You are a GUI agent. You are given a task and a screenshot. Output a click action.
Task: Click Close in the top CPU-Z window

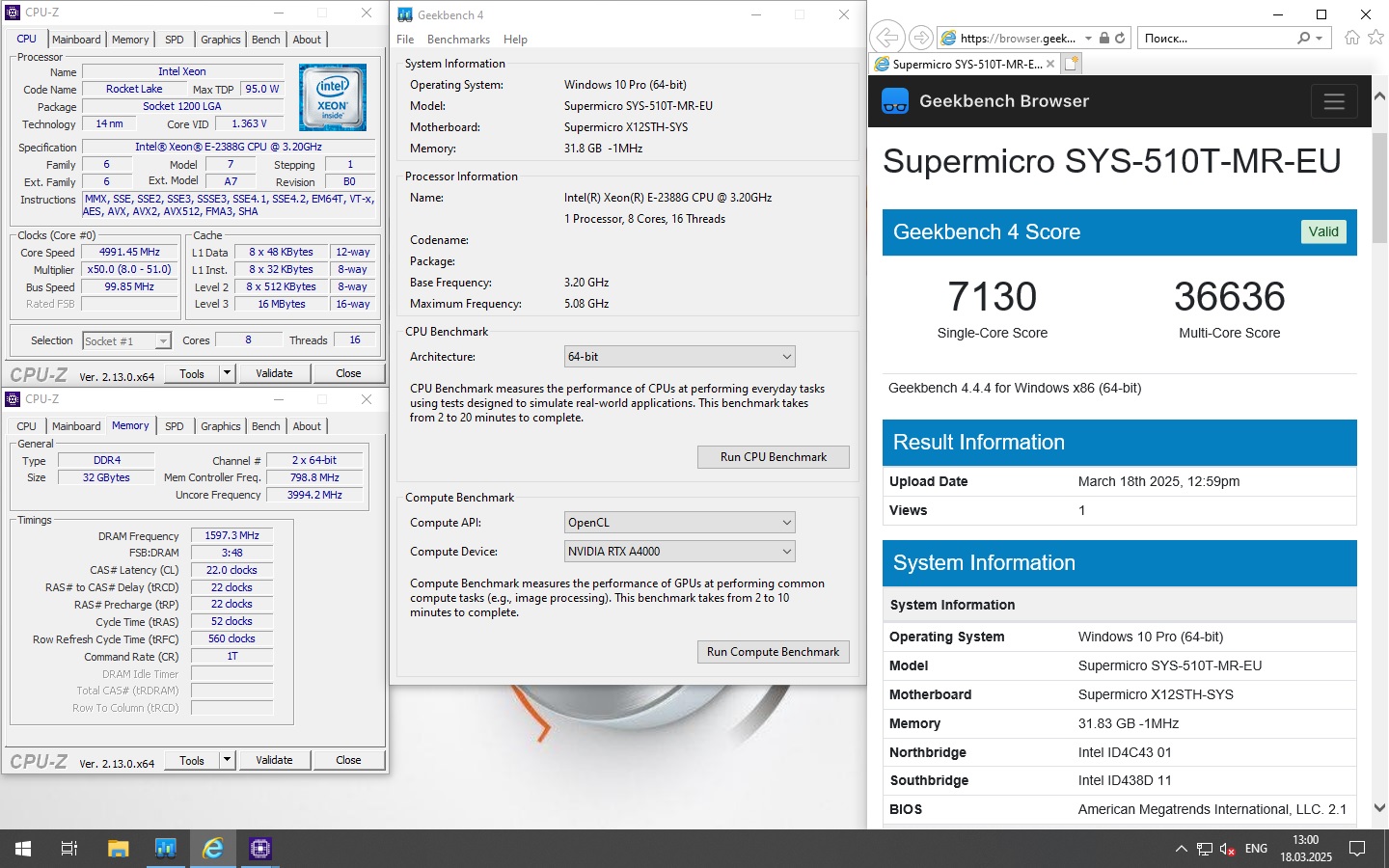(348, 373)
